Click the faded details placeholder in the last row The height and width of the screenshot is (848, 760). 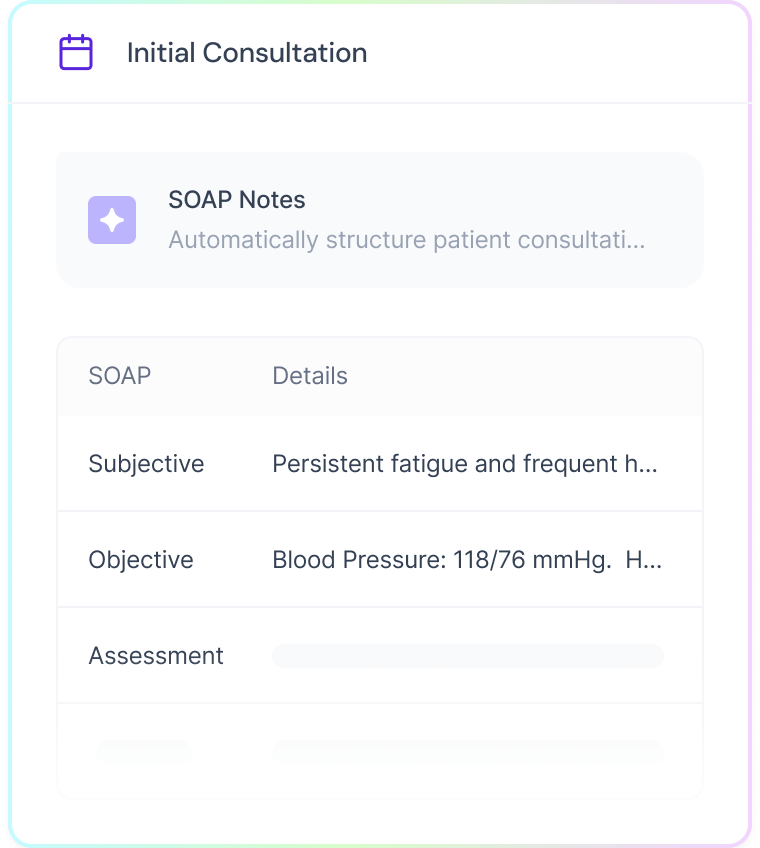[x=467, y=751]
